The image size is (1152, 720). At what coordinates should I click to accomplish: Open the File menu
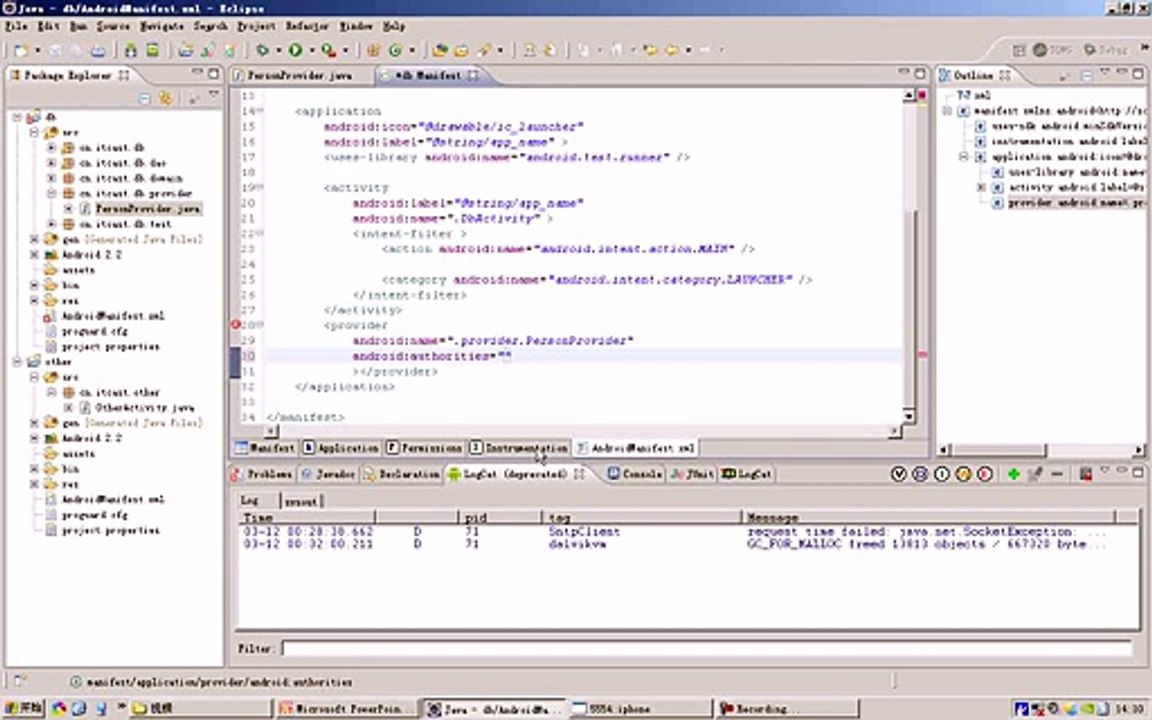coord(16,26)
